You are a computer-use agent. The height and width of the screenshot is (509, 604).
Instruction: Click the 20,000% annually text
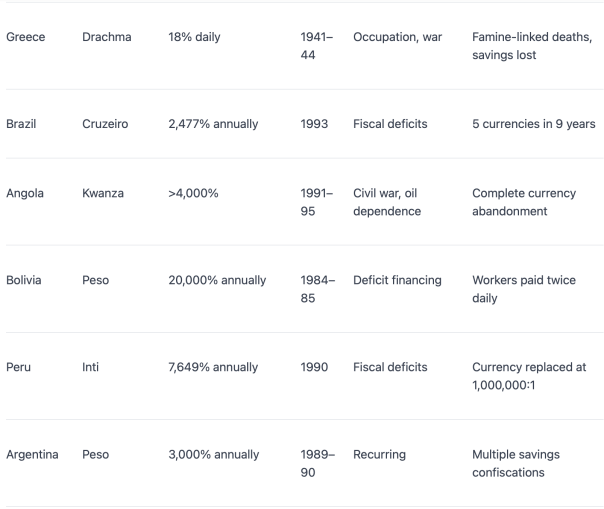click(x=217, y=280)
